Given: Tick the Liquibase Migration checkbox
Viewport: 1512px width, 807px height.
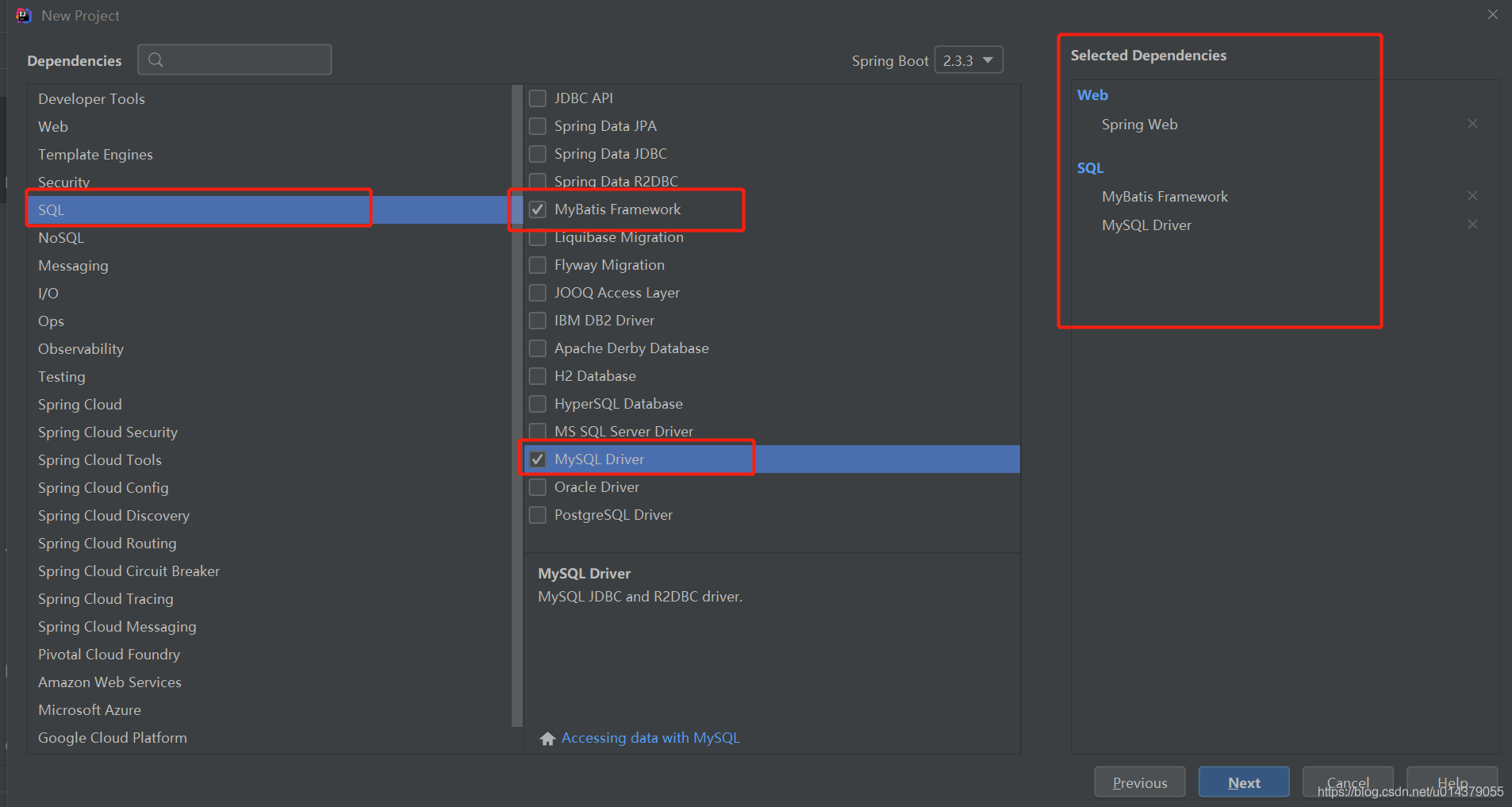Looking at the screenshot, I should 538,237.
